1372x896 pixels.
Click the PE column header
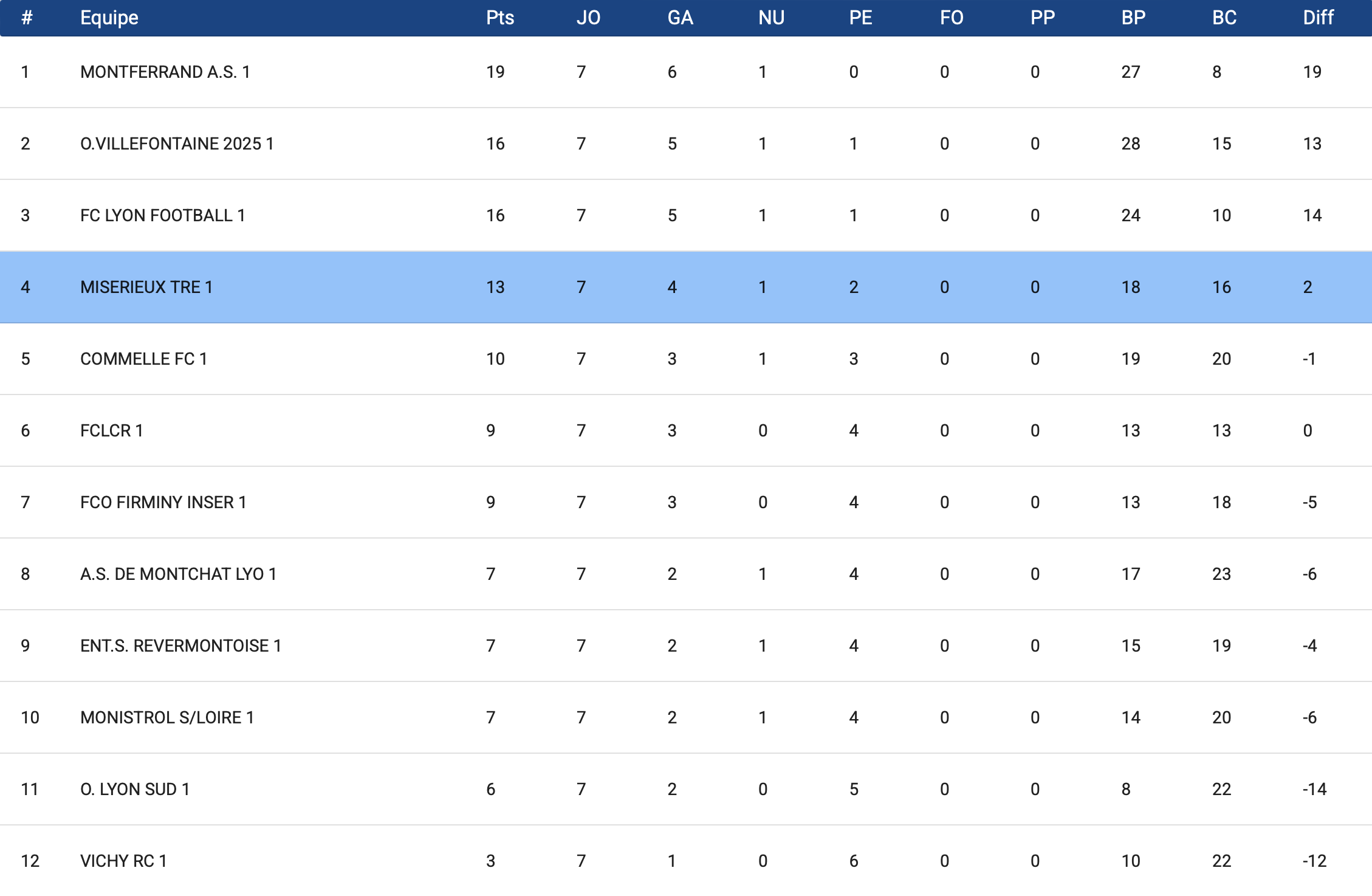pos(860,18)
